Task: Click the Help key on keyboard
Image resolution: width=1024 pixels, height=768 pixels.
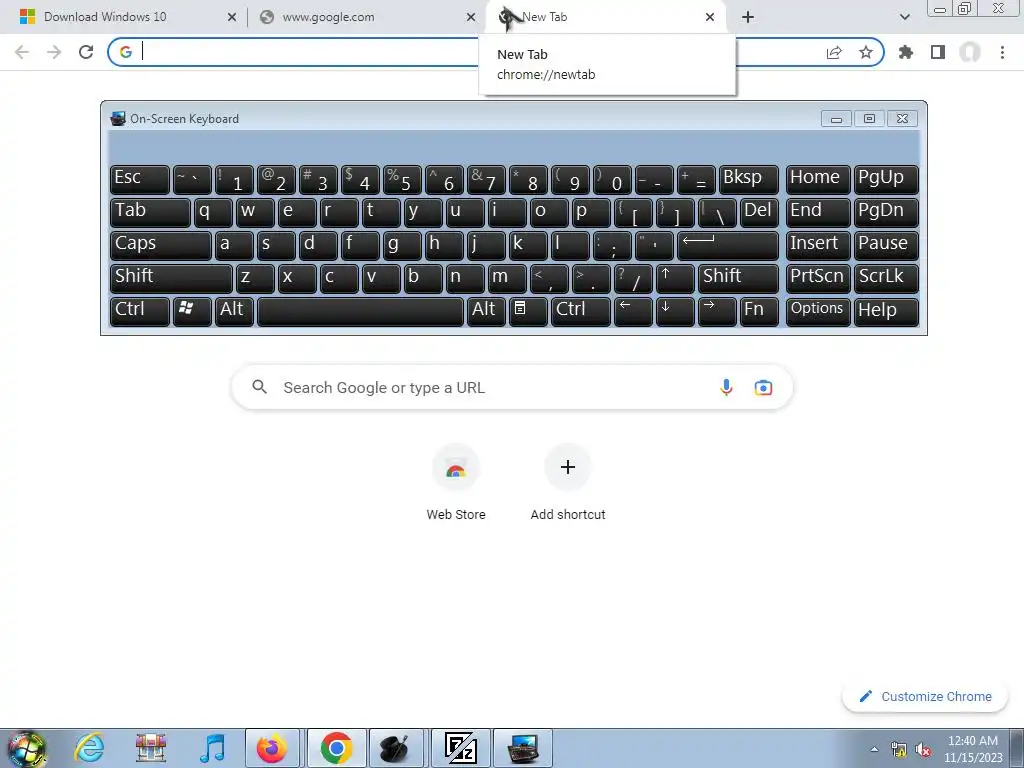Action: [886, 311]
